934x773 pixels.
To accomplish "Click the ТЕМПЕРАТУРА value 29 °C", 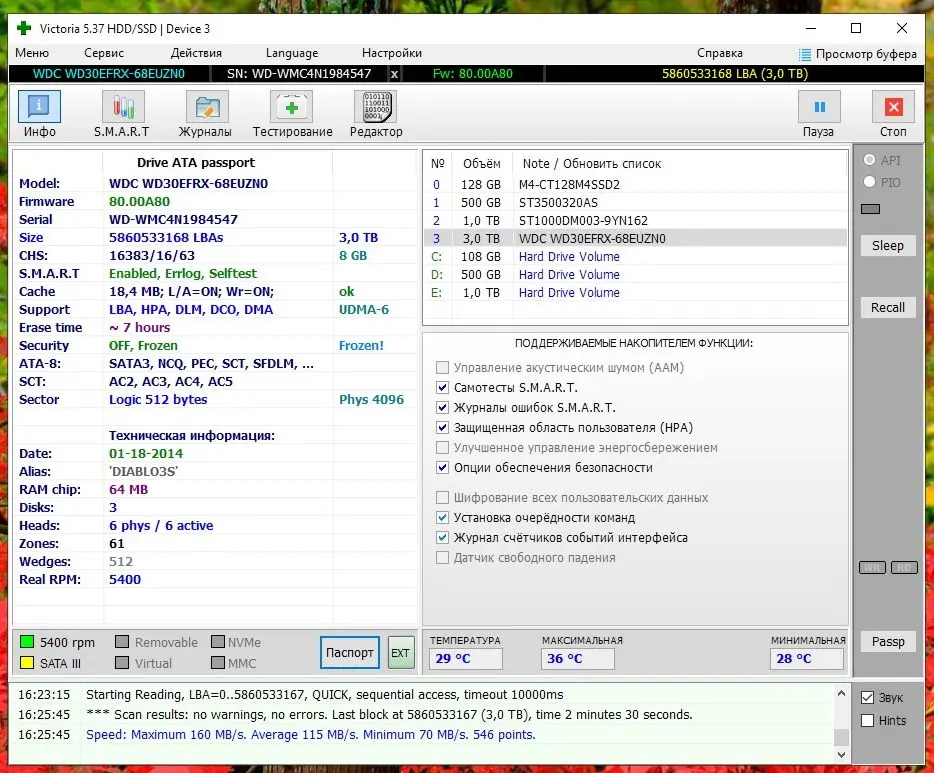I will [x=465, y=659].
